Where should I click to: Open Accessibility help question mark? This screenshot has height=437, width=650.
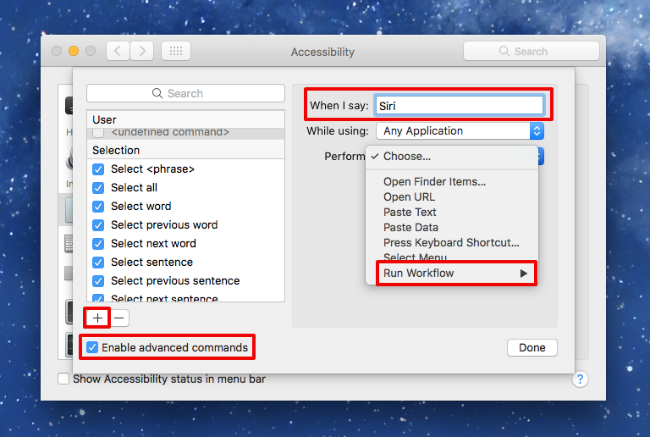[580, 379]
